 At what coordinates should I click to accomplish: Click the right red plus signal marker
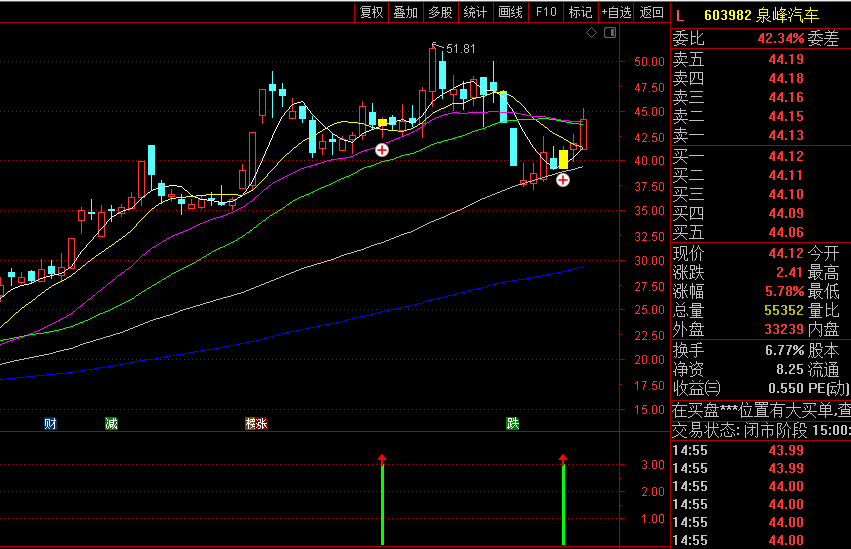563,180
